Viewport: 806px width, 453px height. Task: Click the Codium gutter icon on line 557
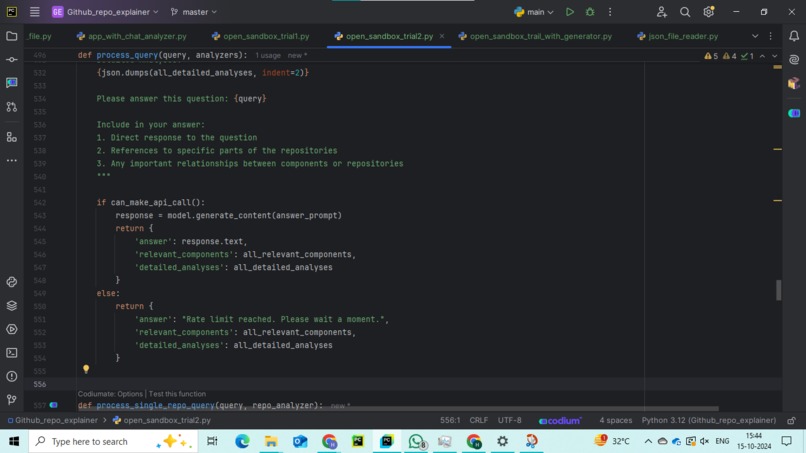tap(53, 405)
